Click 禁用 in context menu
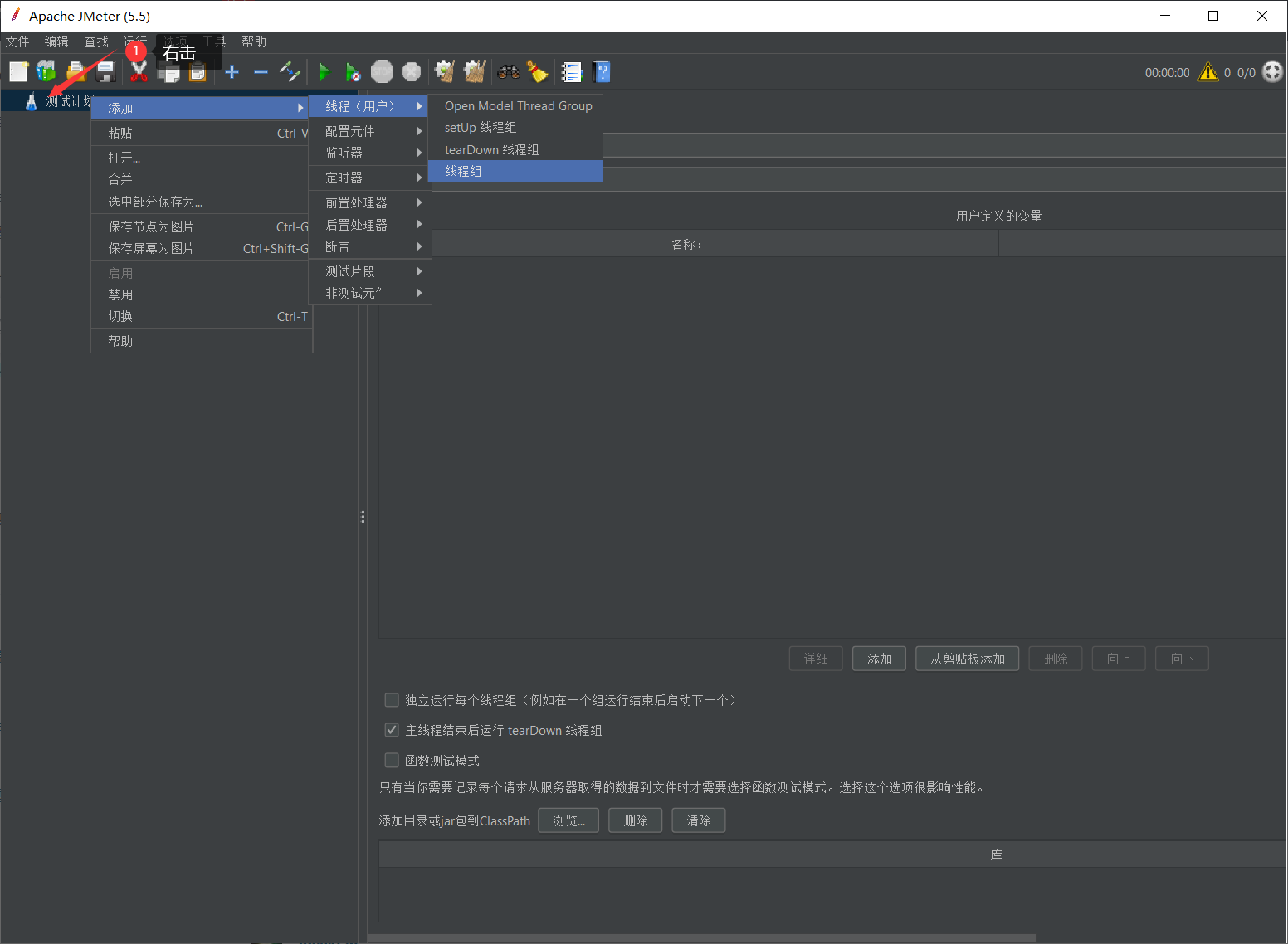1288x944 pixels. pos(200,294)
